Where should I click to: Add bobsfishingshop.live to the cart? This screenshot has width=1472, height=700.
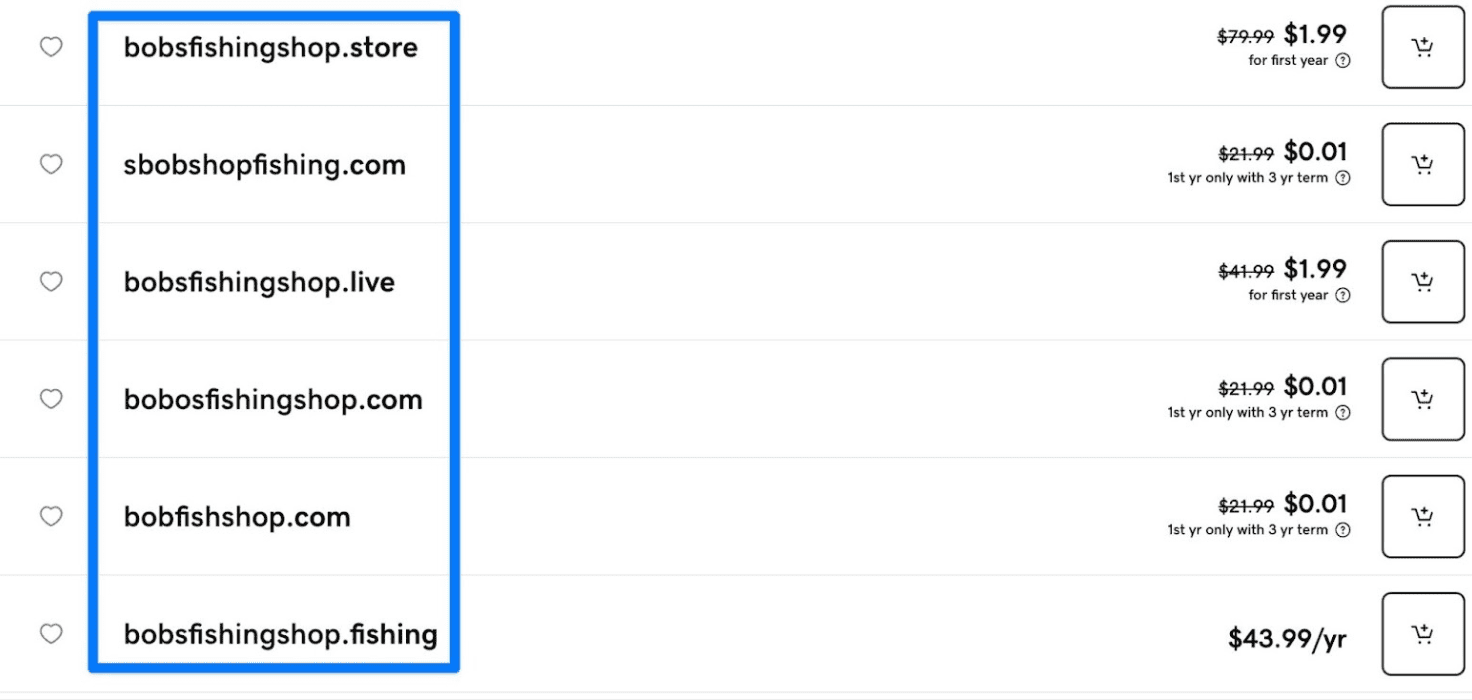pos(1422,281)
